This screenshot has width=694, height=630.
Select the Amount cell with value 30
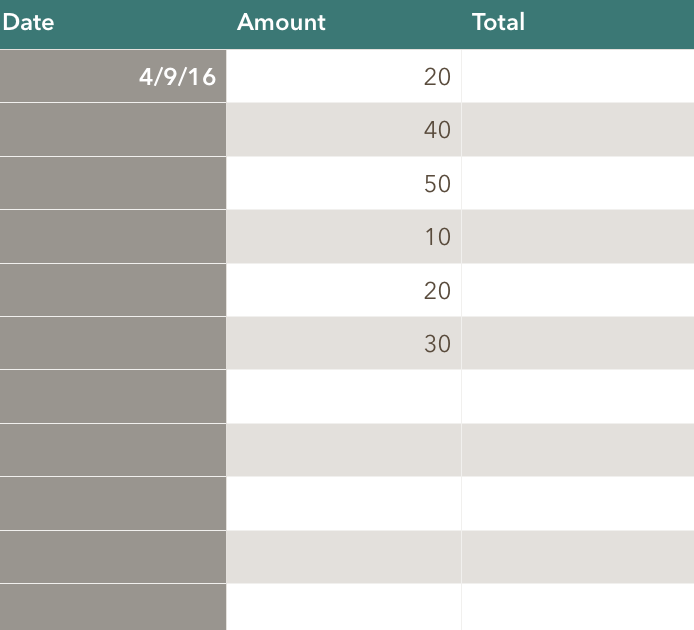coord(344,344)
